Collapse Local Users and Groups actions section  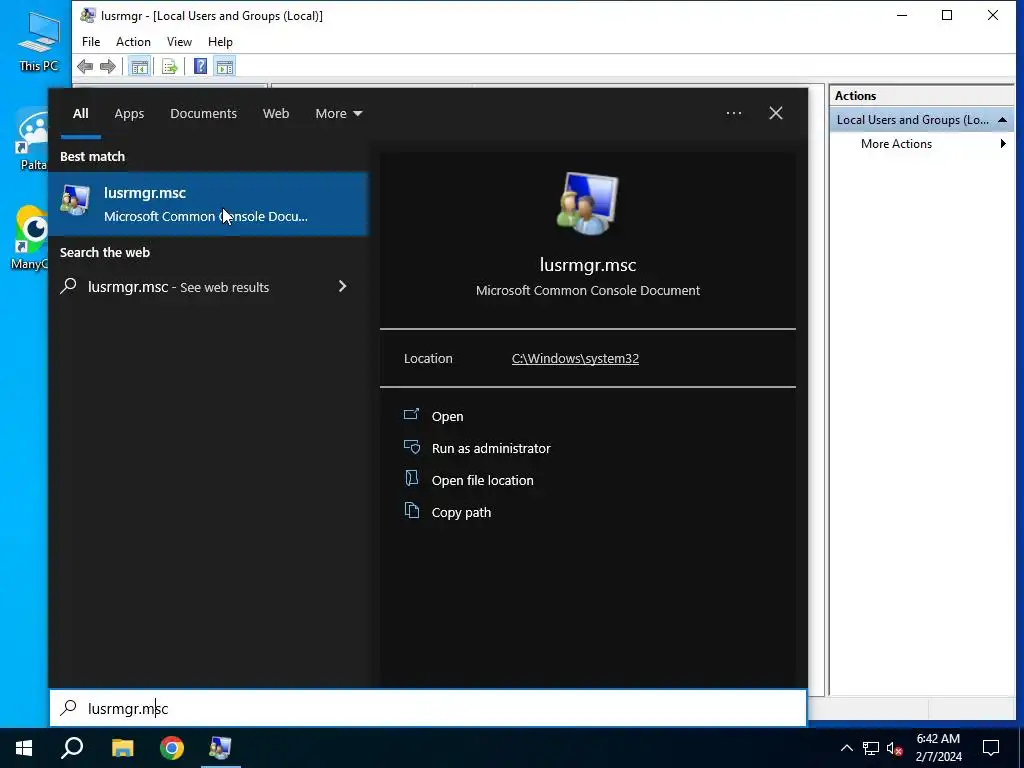pyautogui.click(x=1002, y=120)
